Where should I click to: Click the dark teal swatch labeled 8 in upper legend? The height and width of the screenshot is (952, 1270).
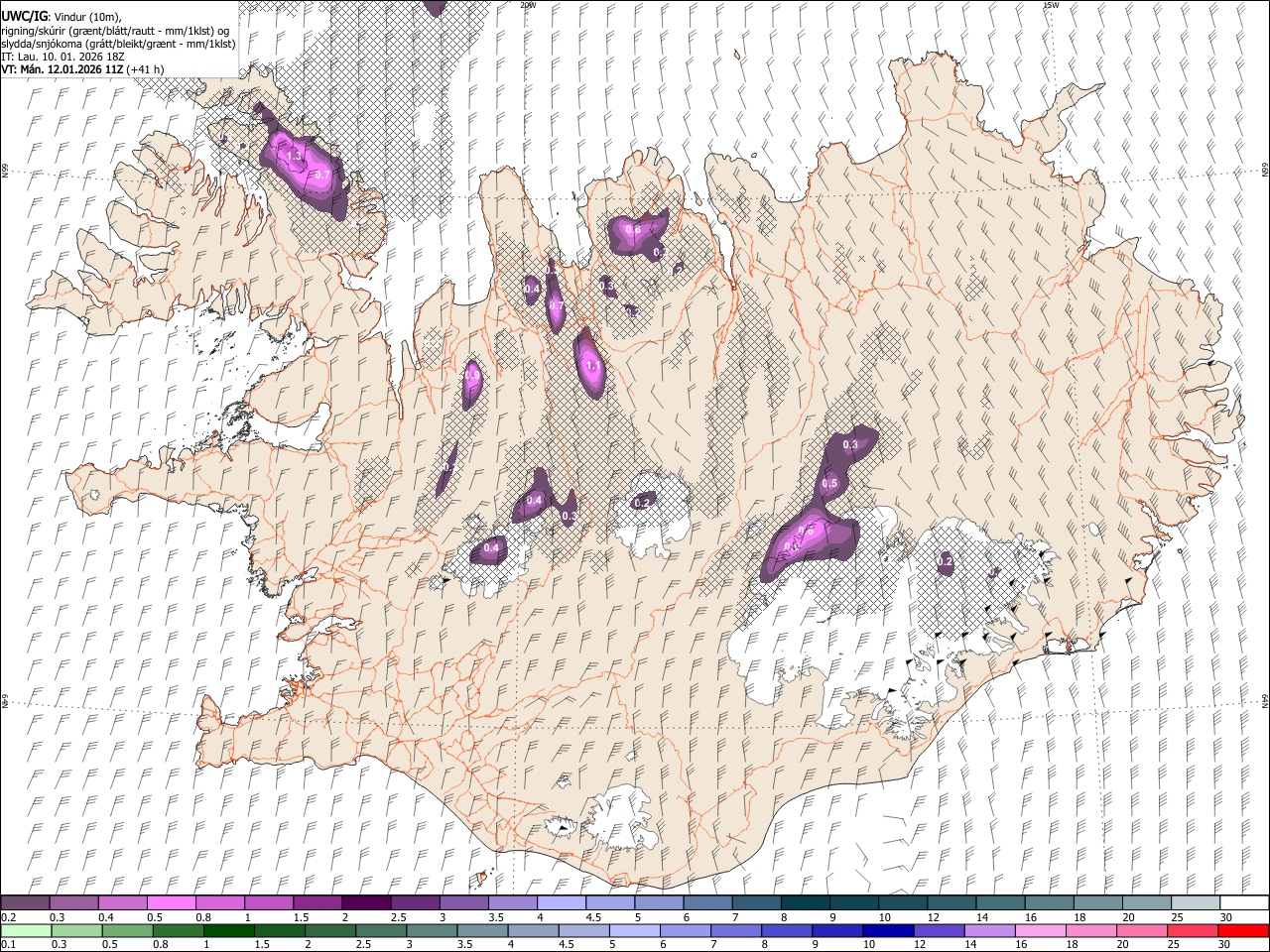(x=806, y=902)
